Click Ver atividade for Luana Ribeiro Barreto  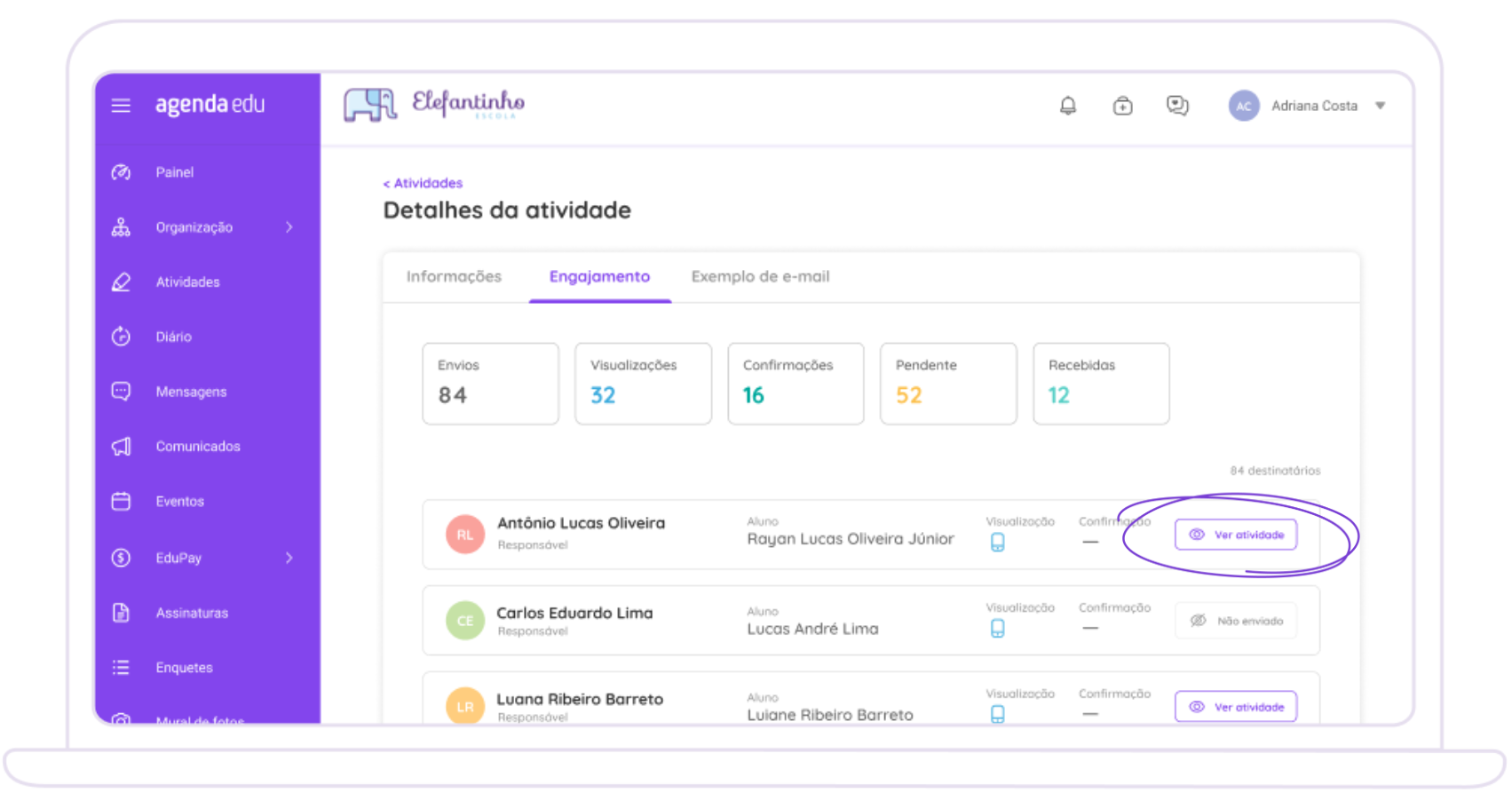pyautogui.click(x=1236, y=707)
